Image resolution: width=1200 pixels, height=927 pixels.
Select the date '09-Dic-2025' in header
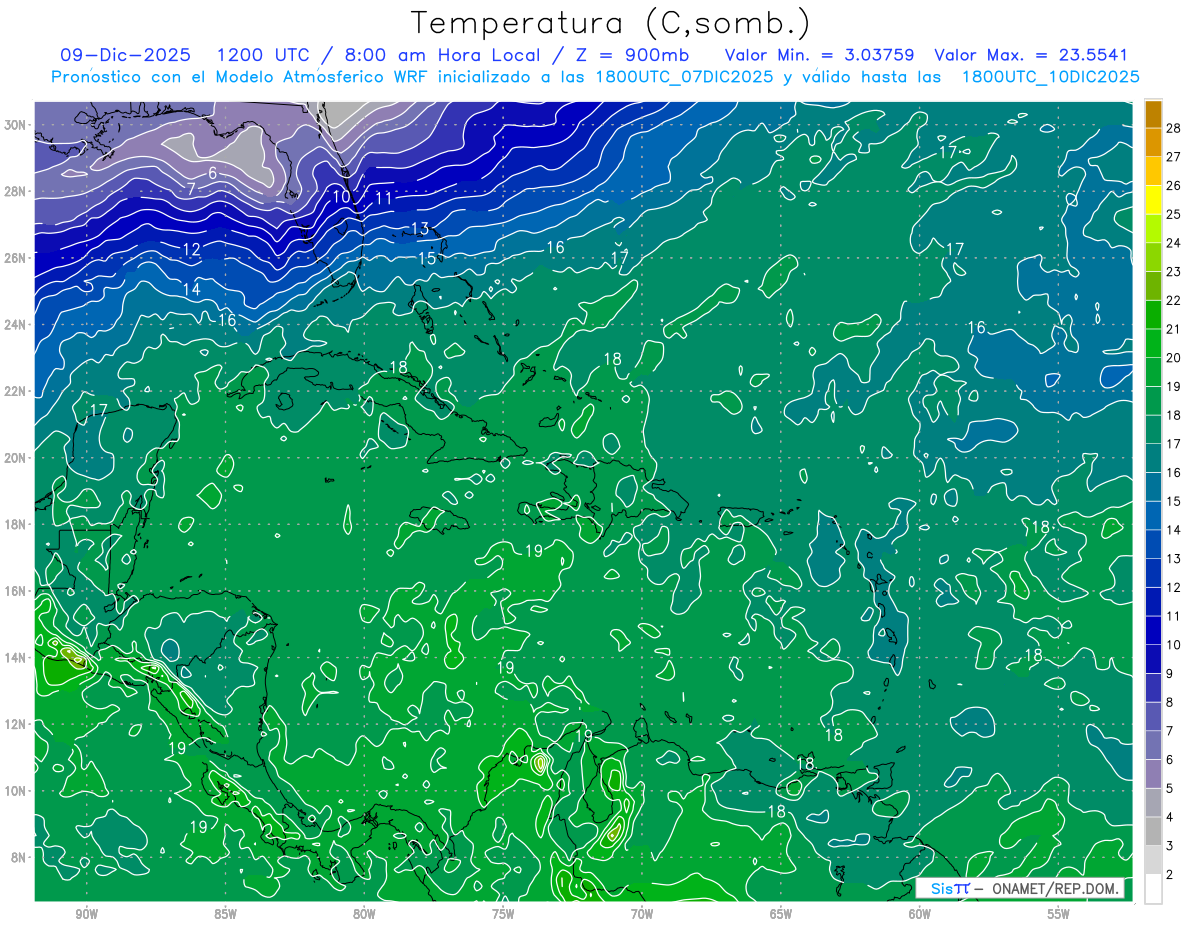click(x=124, y=56)
